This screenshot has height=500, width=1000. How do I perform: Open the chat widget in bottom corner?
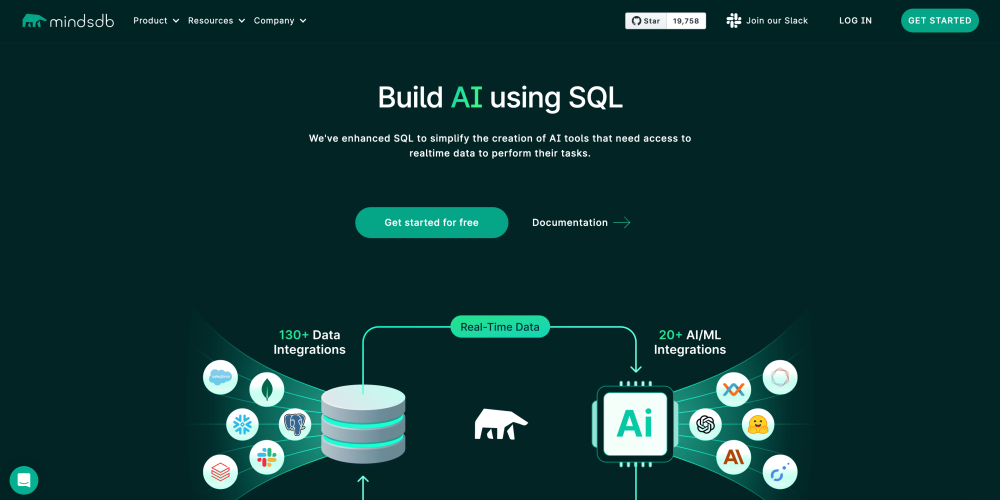pyautogui.click(x=24, y=480)
